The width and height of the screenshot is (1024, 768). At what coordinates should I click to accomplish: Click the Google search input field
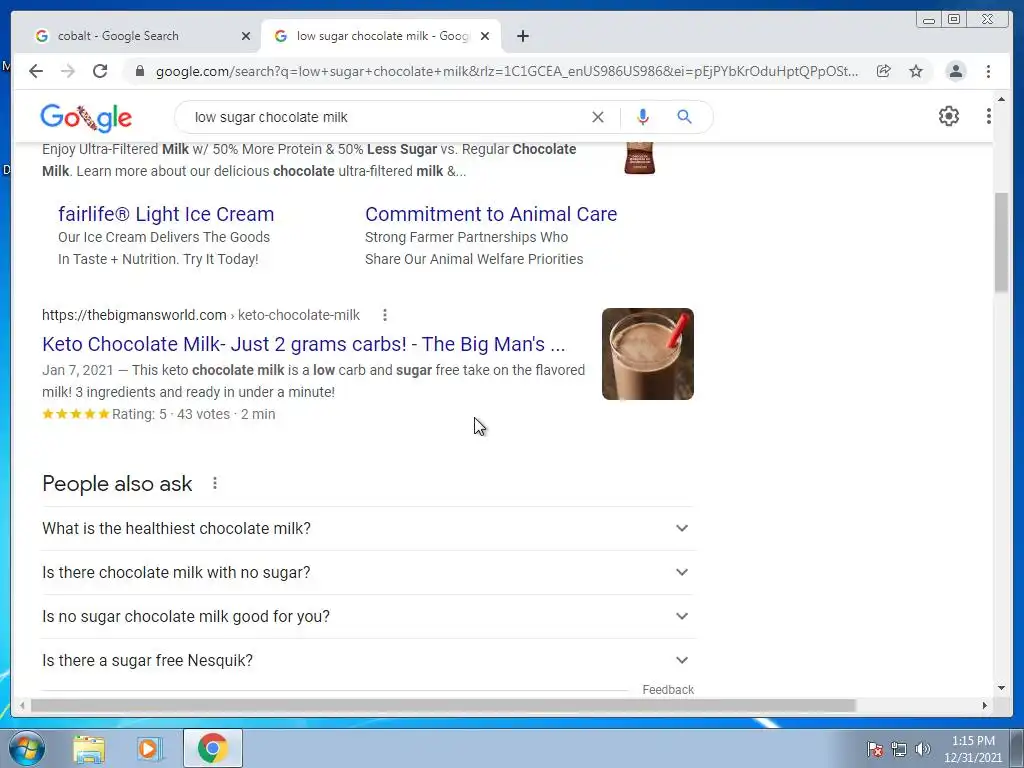tap(385, 117)
